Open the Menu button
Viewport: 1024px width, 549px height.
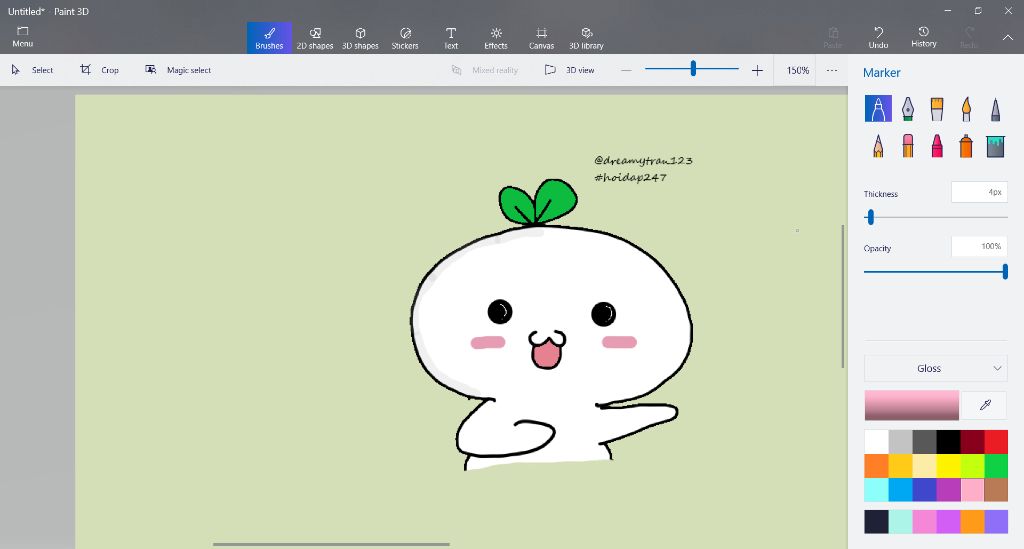click(22, 37)
